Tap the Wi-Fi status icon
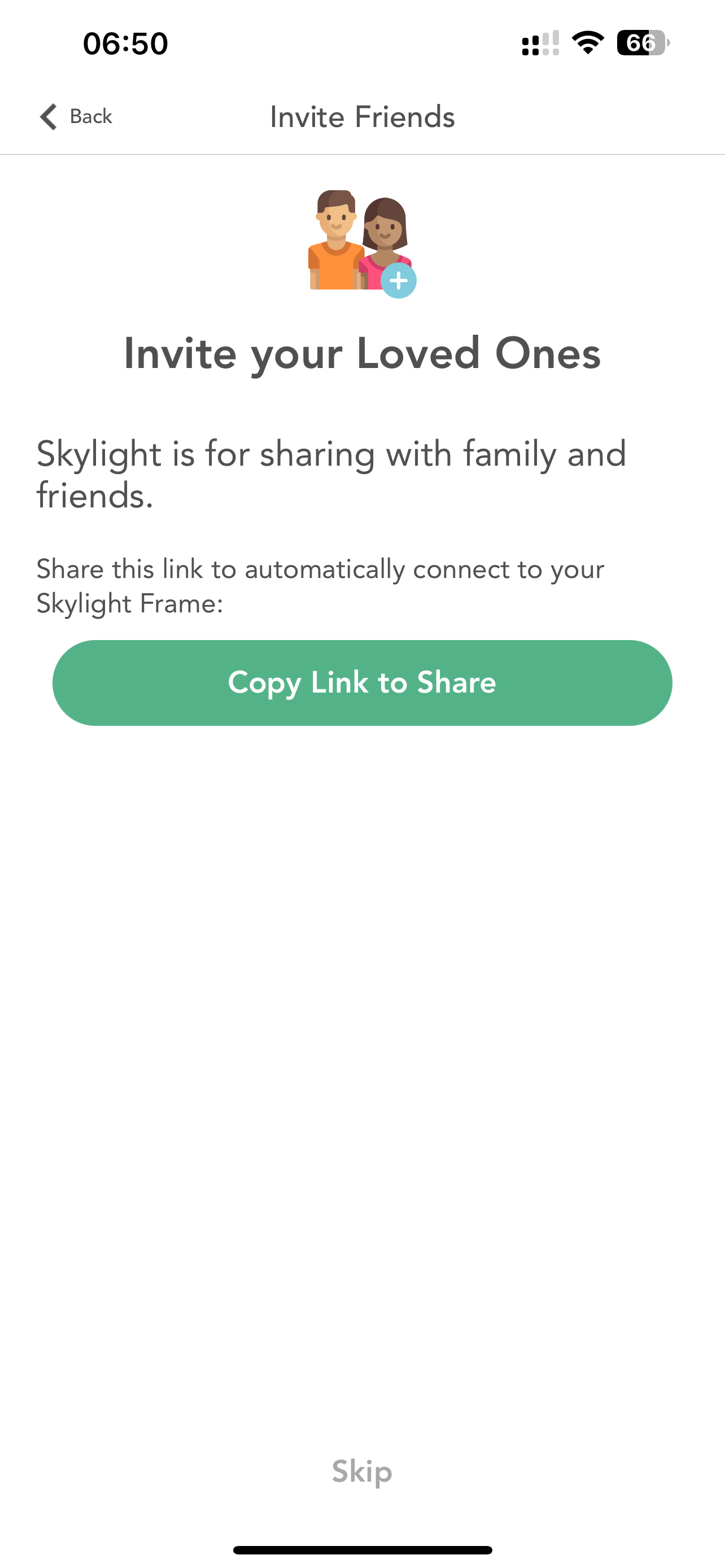The width and height of the screenshot is (725, 1568). [x=587, y=43]
